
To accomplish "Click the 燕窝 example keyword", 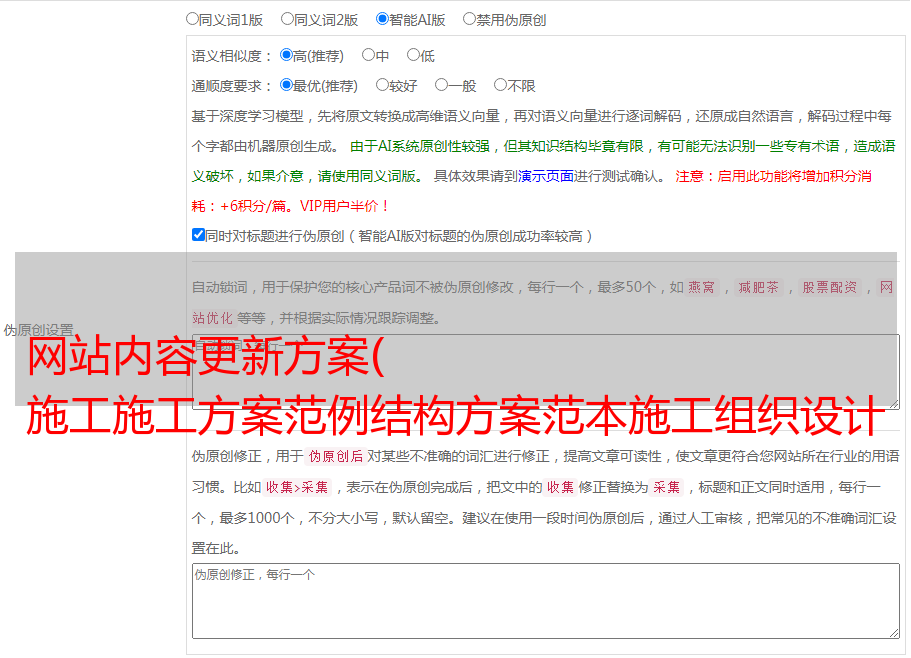I will pyautogui.click(x=701, y=287).
